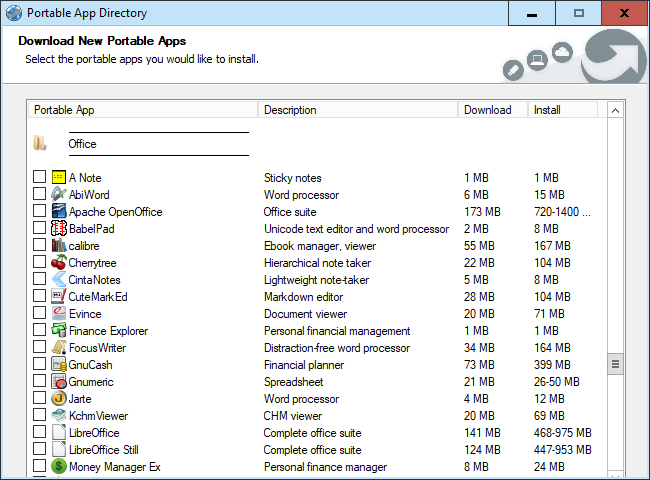This screenshot has height=480, width=650.
Task: Click the Money Manager Ex dollar icon
Action: [59, 467]
